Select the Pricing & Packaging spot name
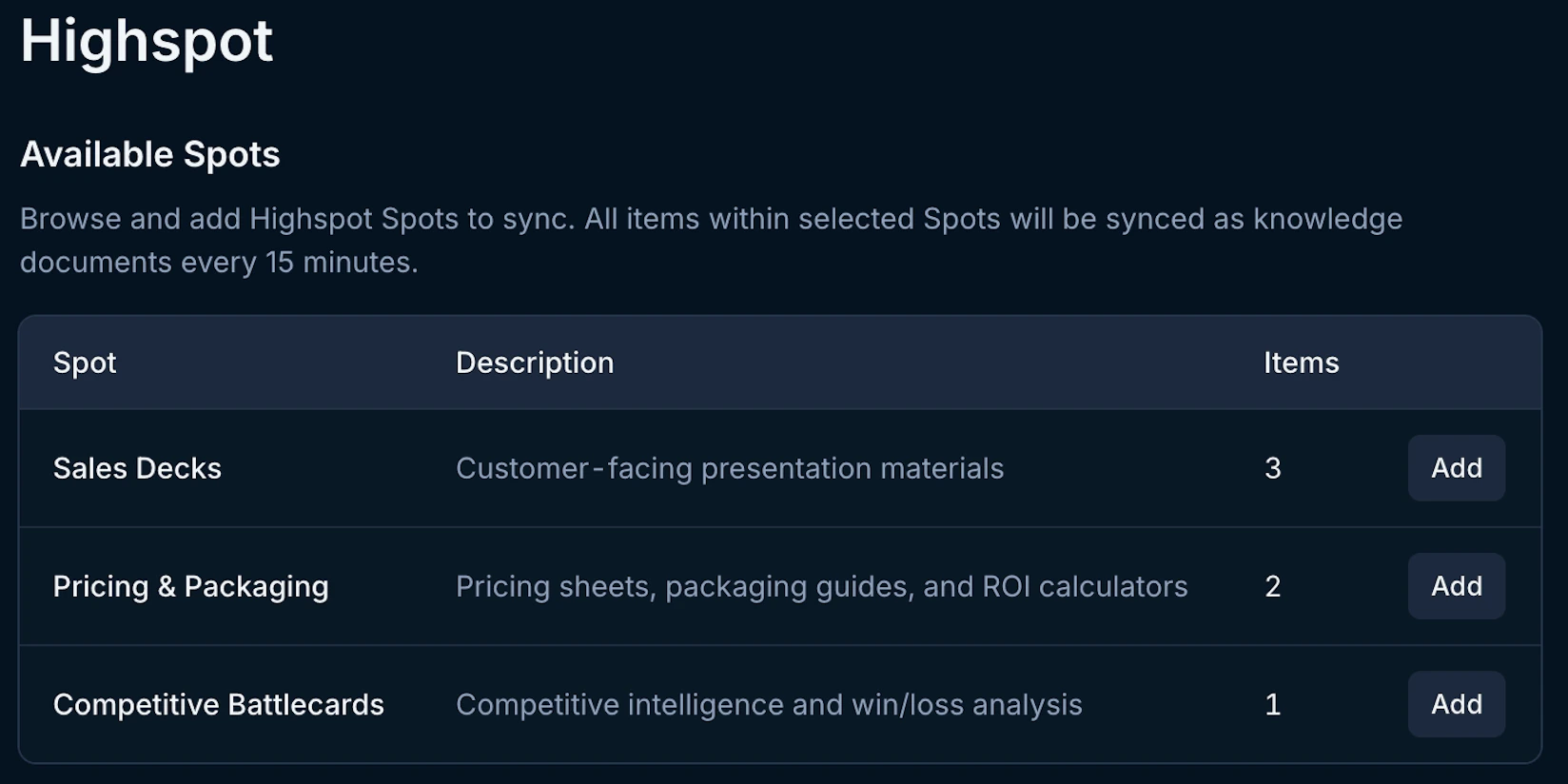 click(x=190, y=586)
